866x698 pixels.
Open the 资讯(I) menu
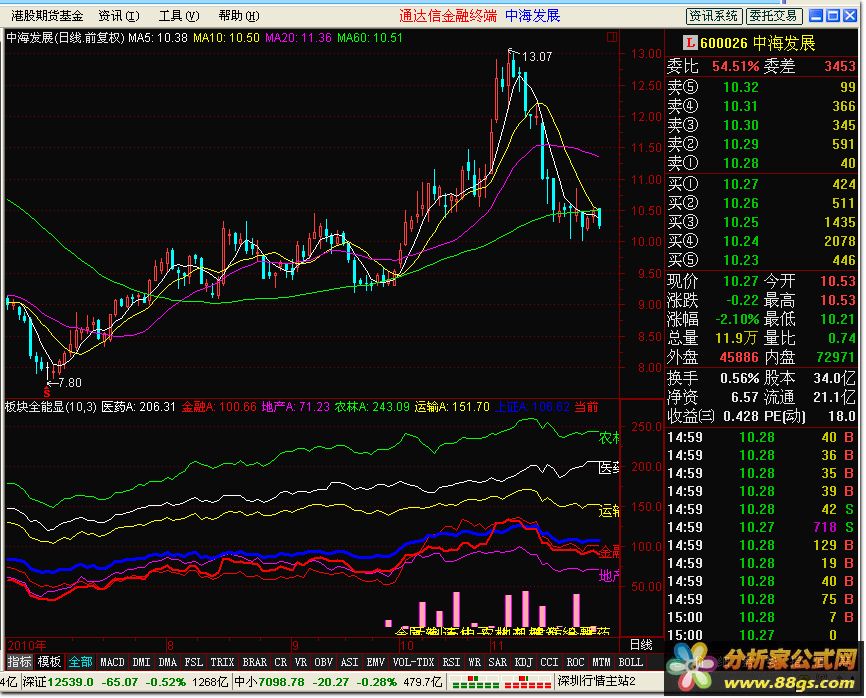[119, 16]
